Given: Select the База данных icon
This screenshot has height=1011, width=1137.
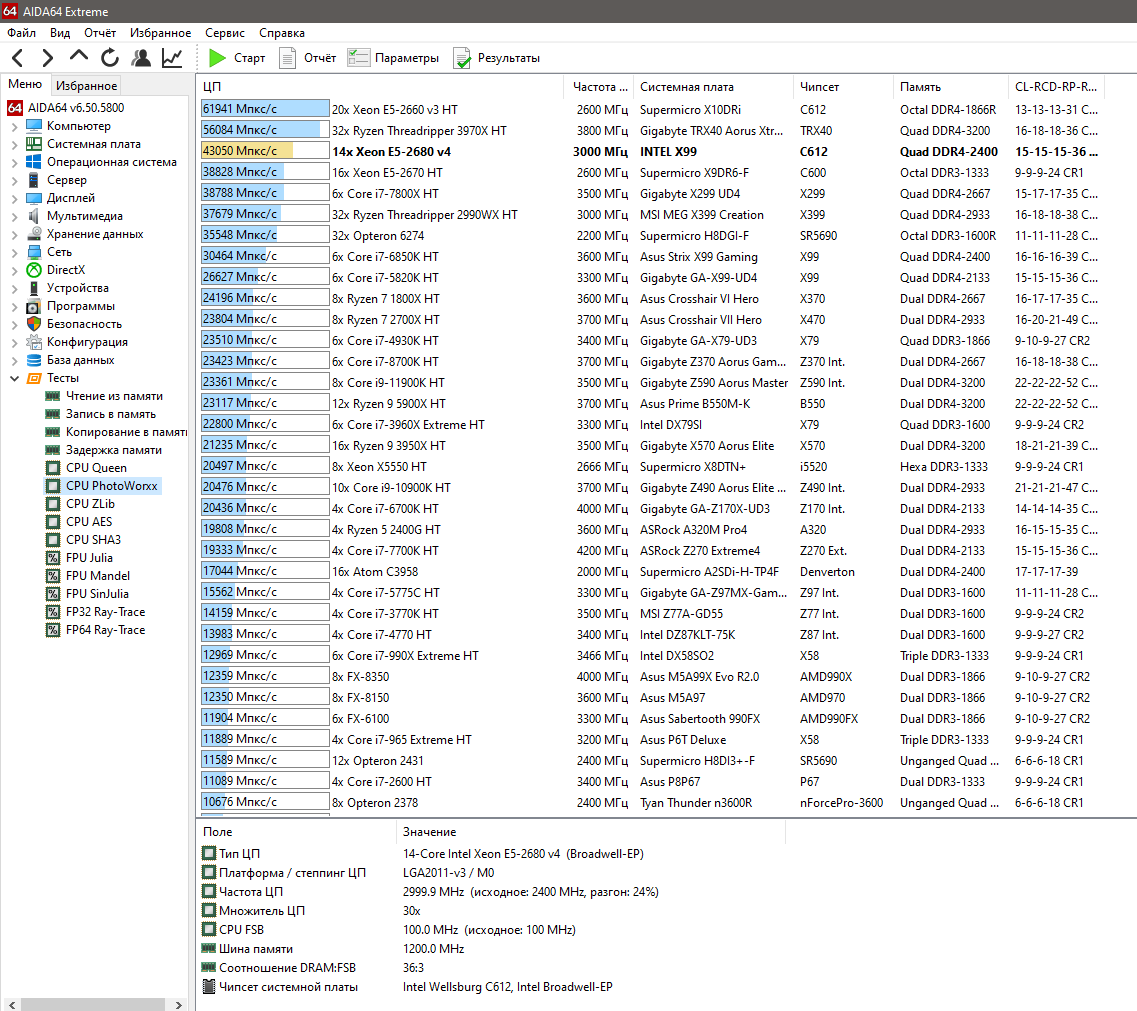Looking at the screenshot, I should point(34,360).
